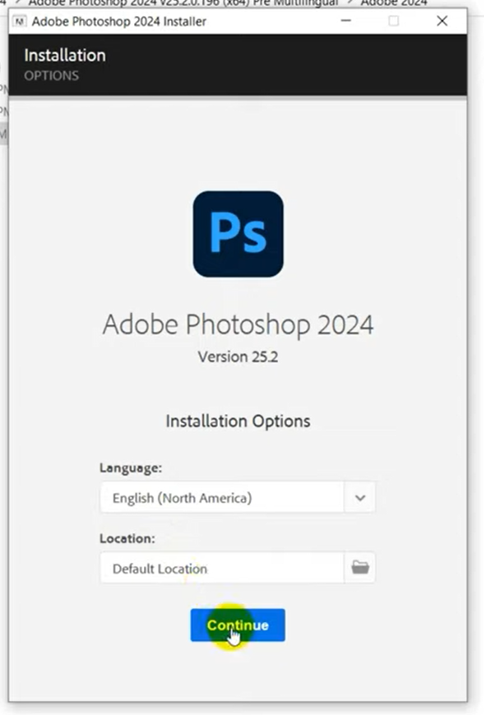
Task: Close the Photoshop 2024 Installer window
Action: (442, 21)
